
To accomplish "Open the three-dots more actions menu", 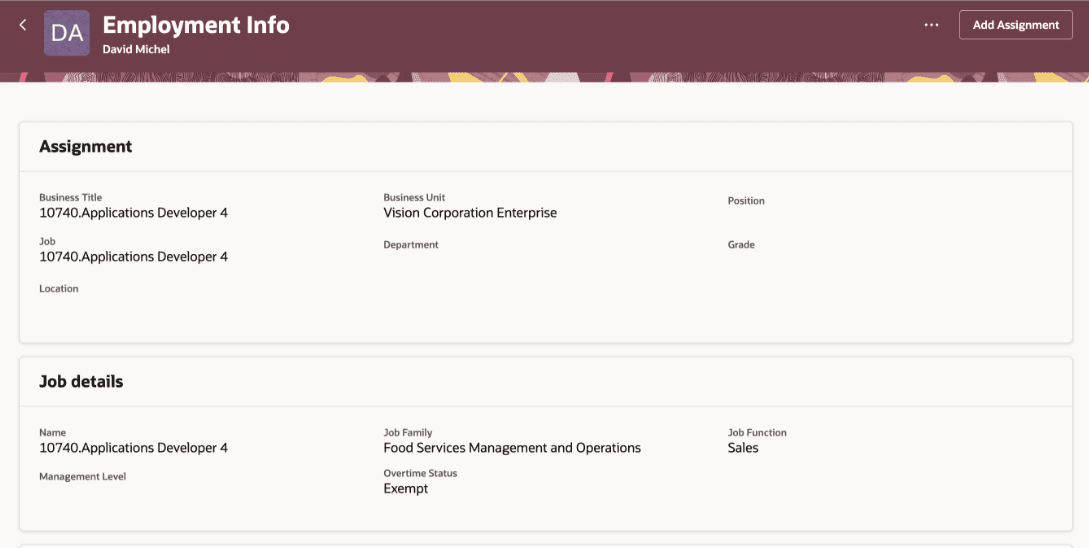I will [x=931, y=25].
